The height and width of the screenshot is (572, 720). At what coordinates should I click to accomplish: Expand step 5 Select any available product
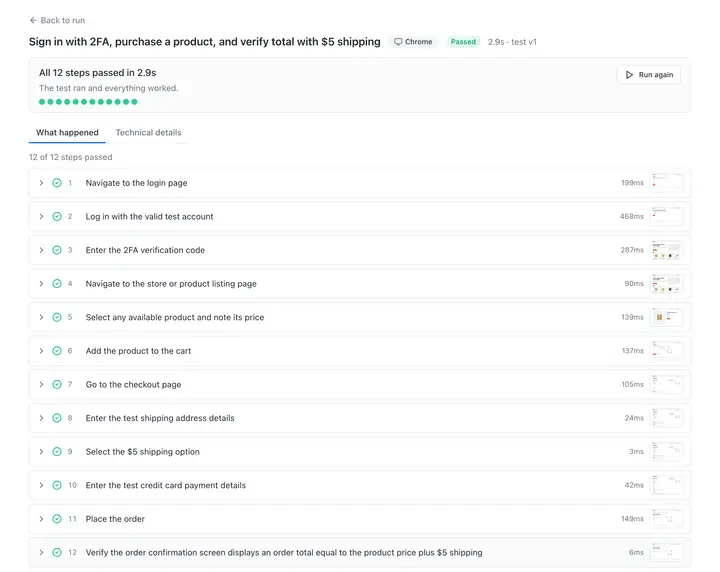coord(41,317)
